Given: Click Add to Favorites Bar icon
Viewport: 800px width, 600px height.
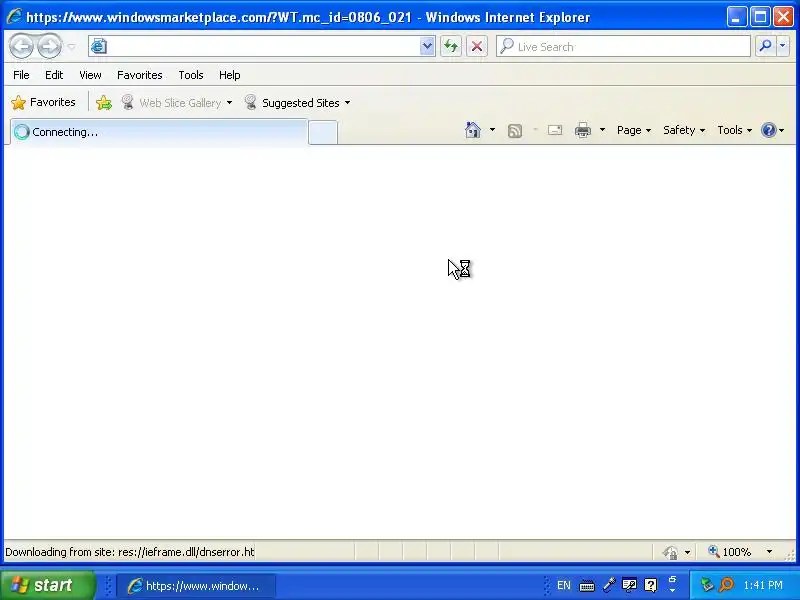Looking at the screenshot, I should click(x=104, y=103).
